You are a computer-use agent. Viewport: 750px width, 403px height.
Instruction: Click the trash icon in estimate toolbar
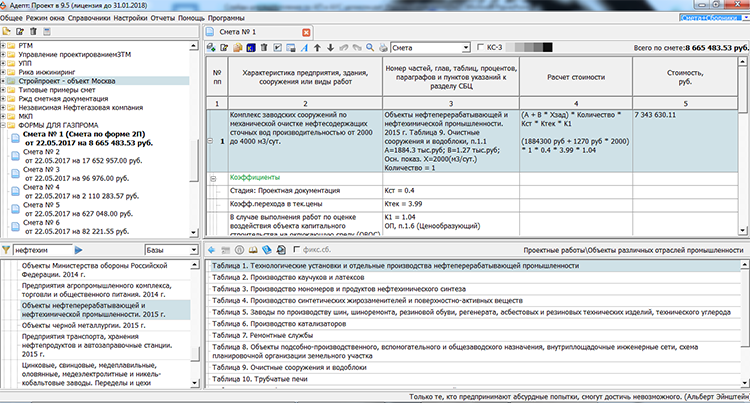264,47
